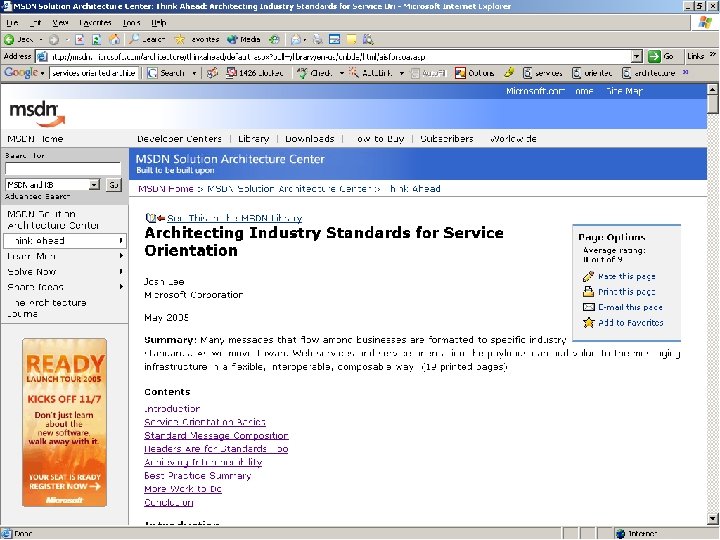The height and width of the screenshot is (540, 720).
Task: Open the Edit menu
Action: point(35,22)
